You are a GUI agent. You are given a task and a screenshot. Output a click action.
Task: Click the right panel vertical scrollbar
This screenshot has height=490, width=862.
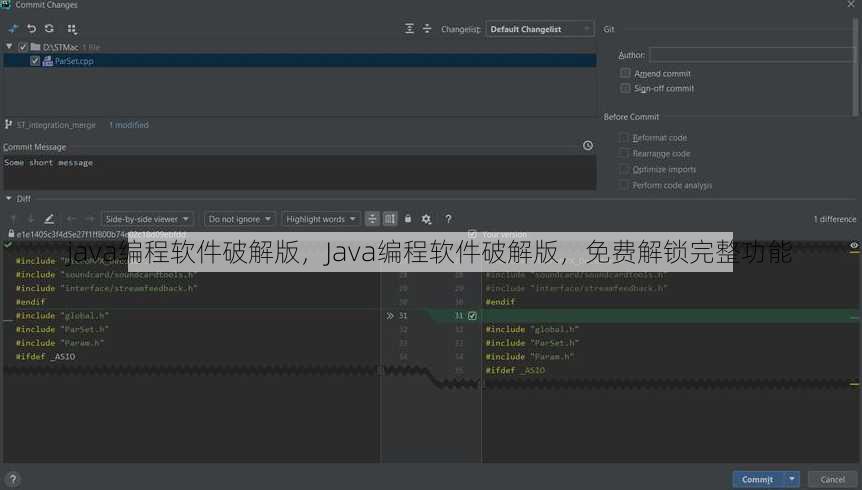click(855, 67)
